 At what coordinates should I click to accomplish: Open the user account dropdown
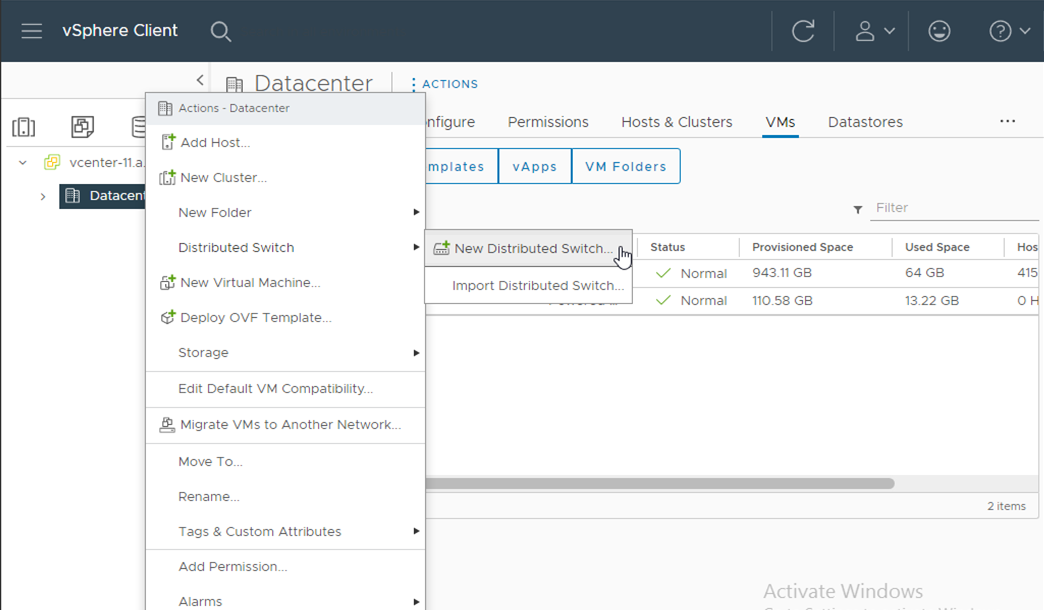874,31
